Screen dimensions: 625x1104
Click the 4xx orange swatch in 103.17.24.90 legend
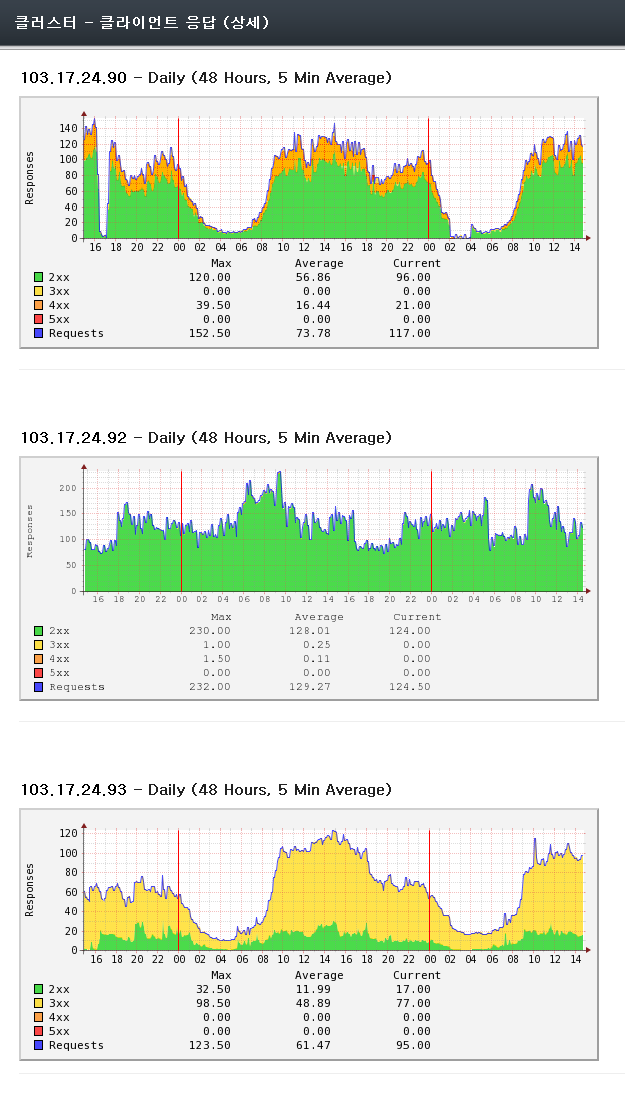pos(39,306)
